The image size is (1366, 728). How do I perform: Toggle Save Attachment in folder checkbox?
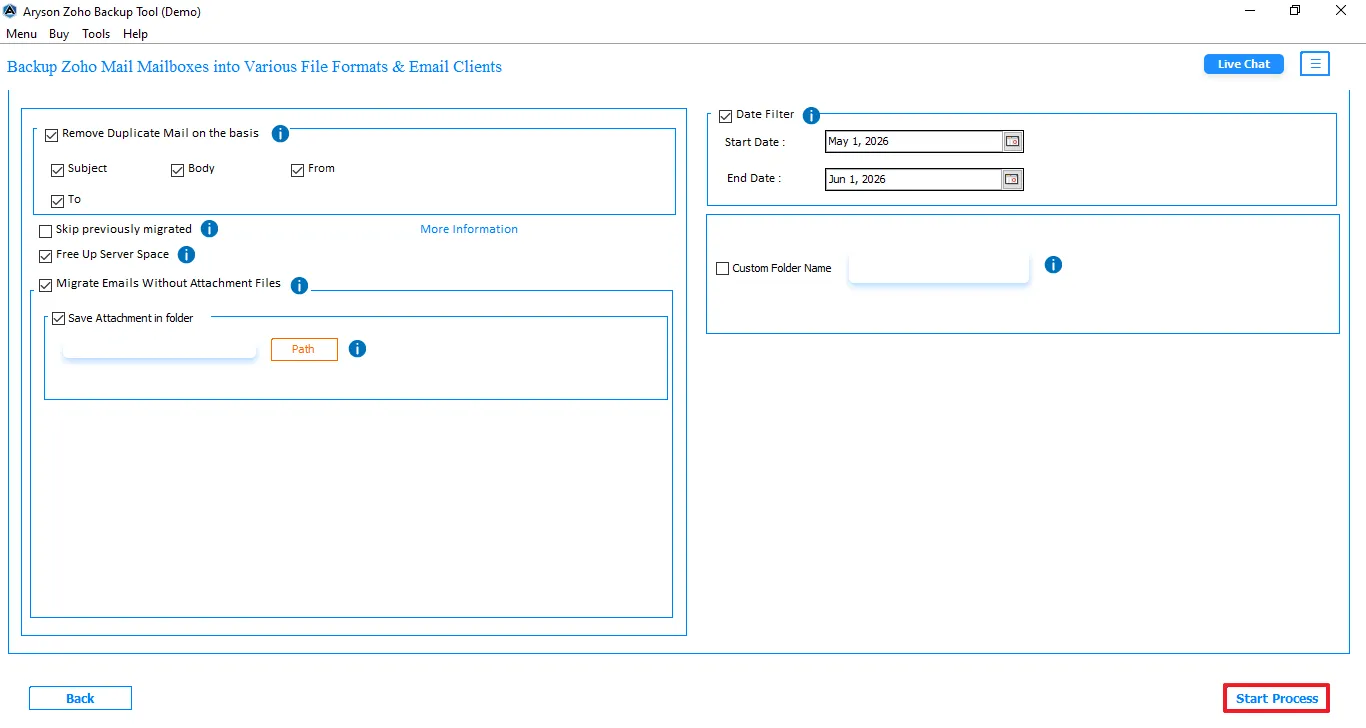point(58,319)
